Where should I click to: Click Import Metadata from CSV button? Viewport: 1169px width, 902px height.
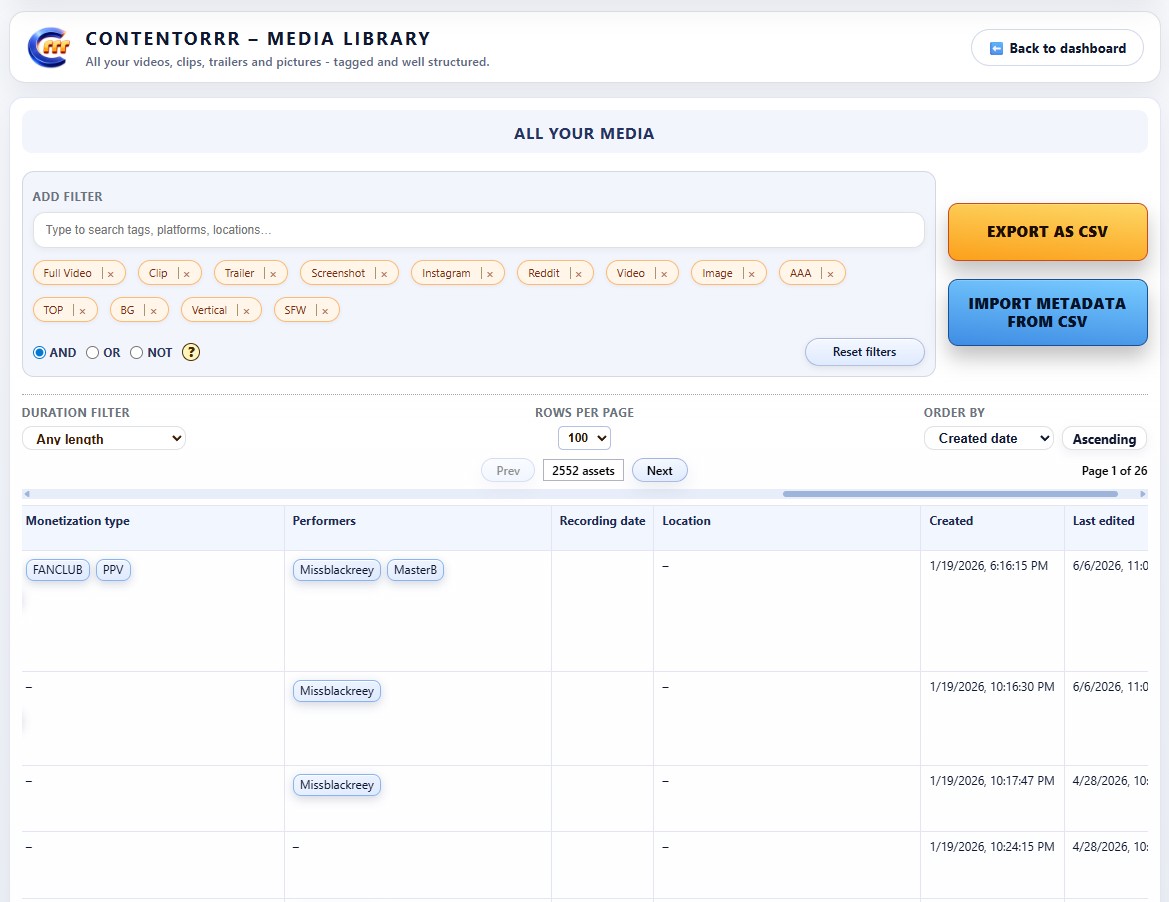pos(1047,312)
